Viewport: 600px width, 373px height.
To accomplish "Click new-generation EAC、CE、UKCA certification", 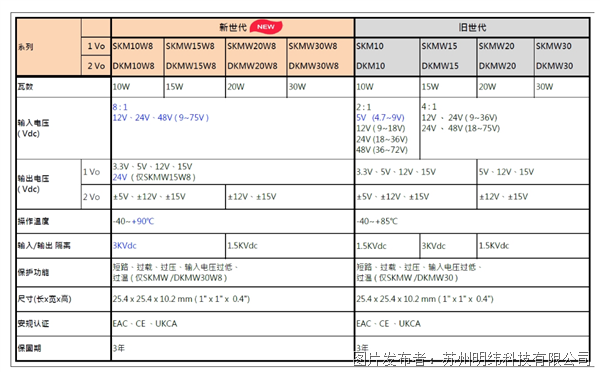I will pyautogui.click(x=145, y=324).
